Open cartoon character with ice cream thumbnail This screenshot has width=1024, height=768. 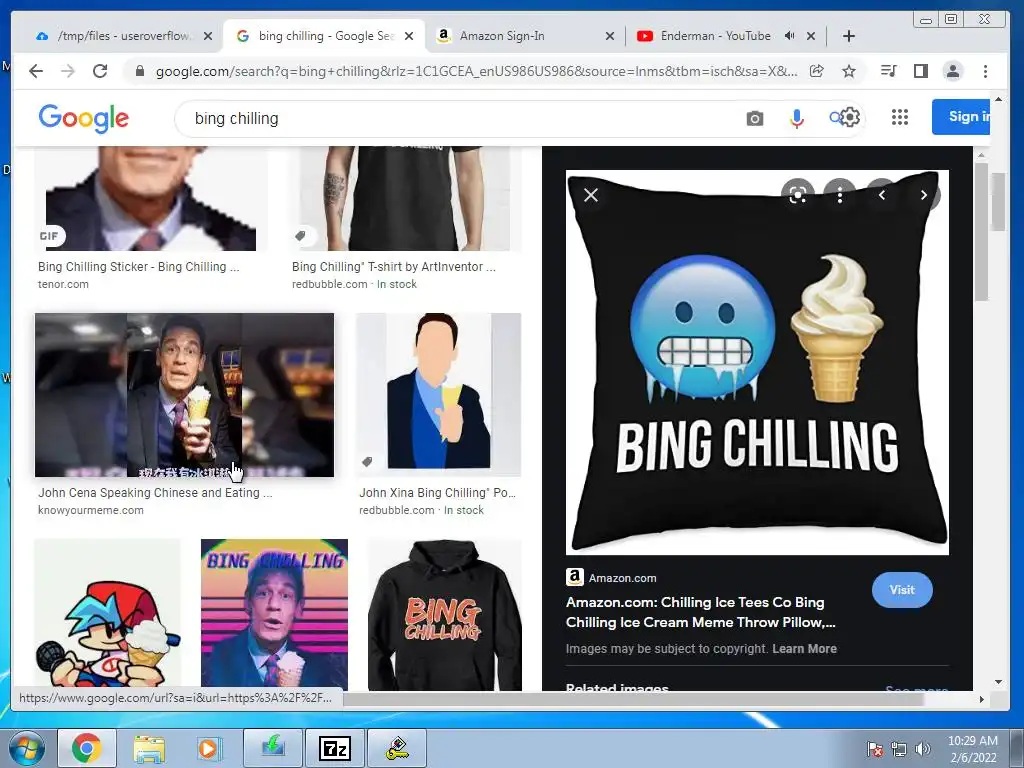108,615
